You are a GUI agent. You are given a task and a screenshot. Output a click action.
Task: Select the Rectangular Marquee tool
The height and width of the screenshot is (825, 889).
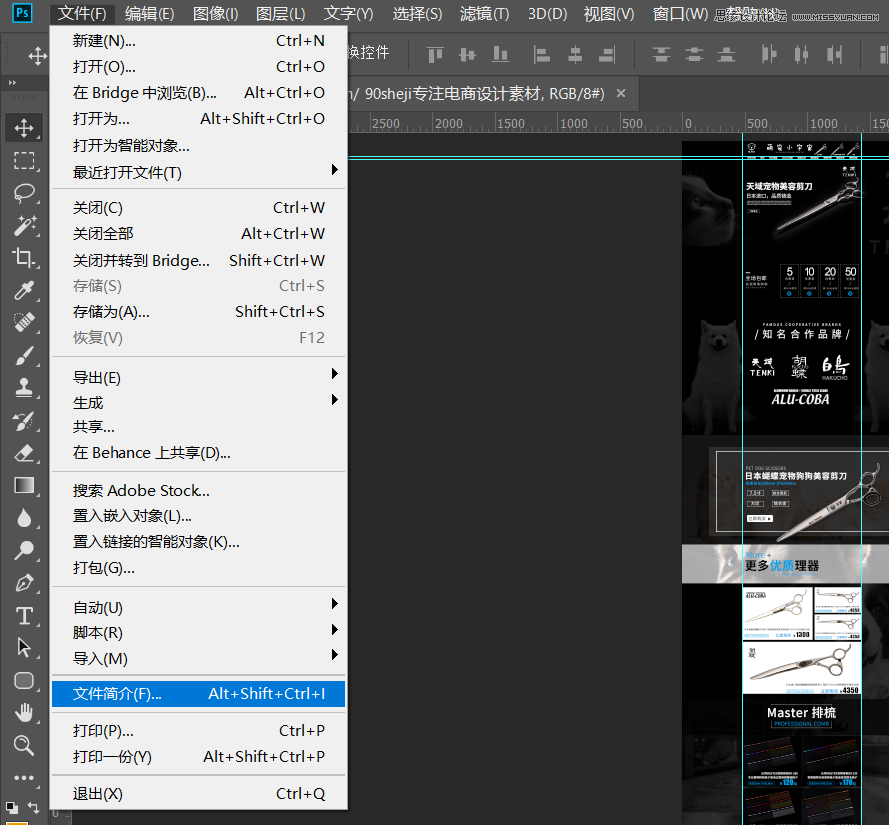click(x=24, y=160)
